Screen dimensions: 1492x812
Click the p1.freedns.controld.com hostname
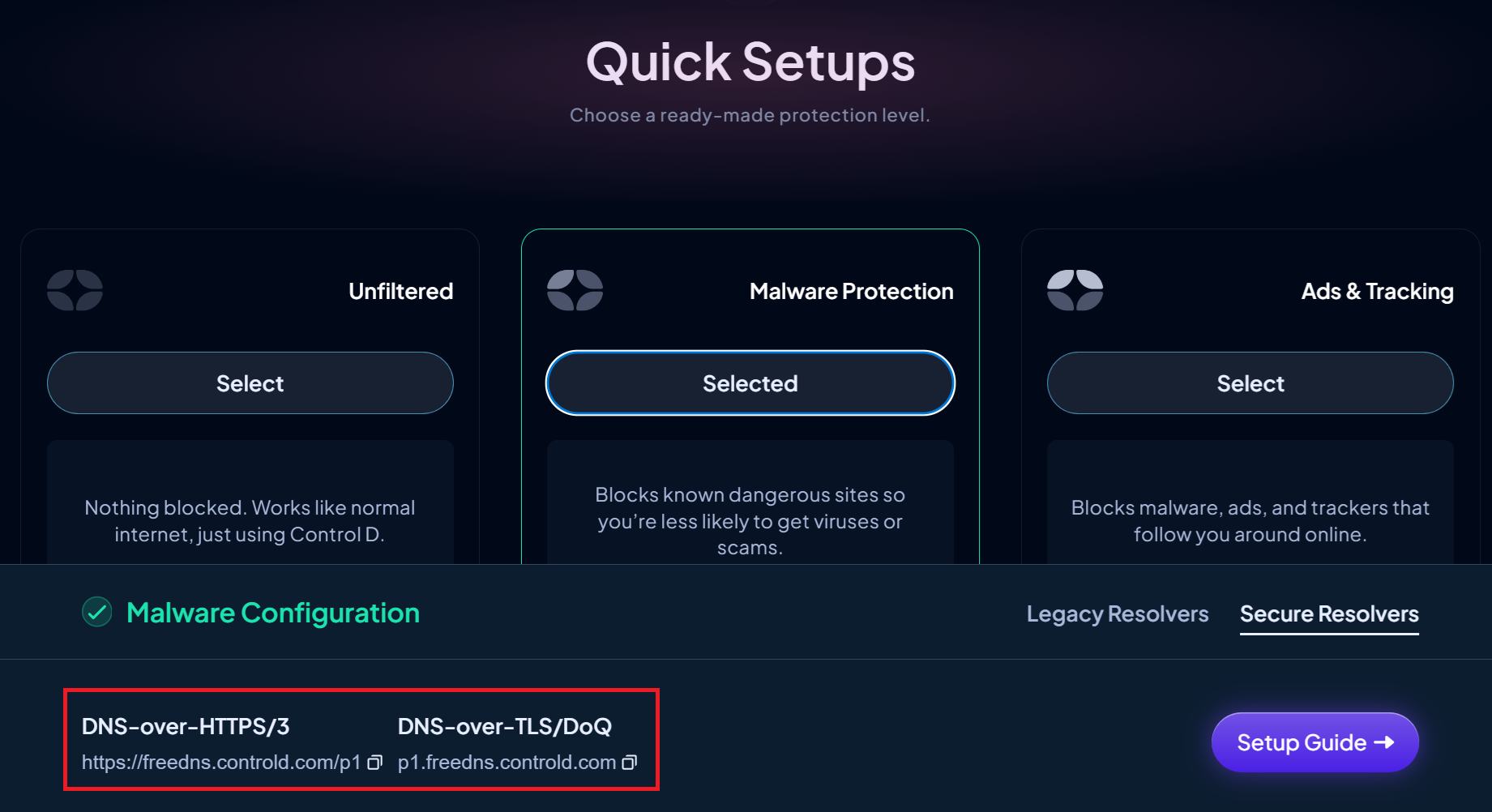click(x=507, y=763)
